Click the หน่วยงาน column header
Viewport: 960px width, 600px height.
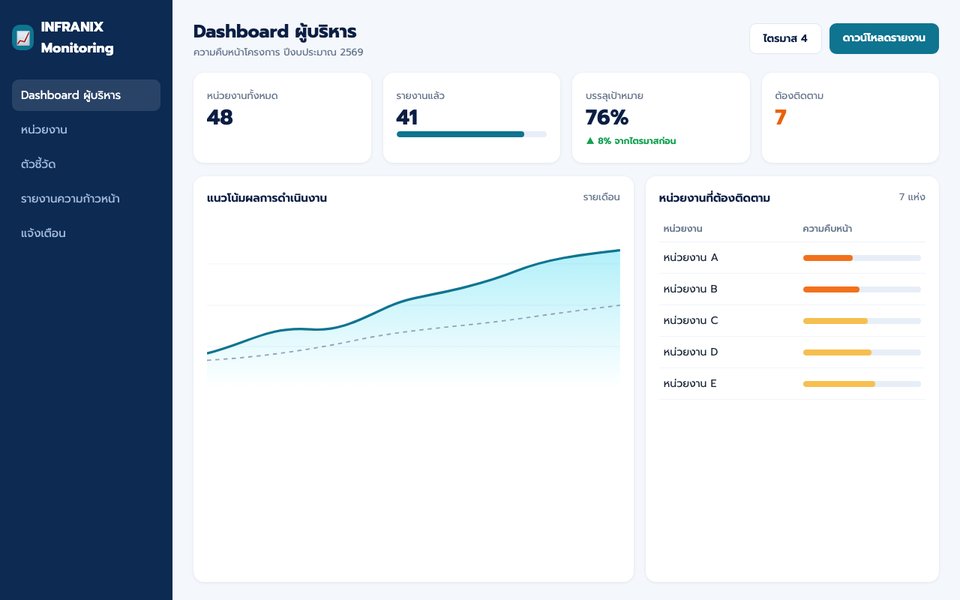pyautogui.click(x=683, y=228)
